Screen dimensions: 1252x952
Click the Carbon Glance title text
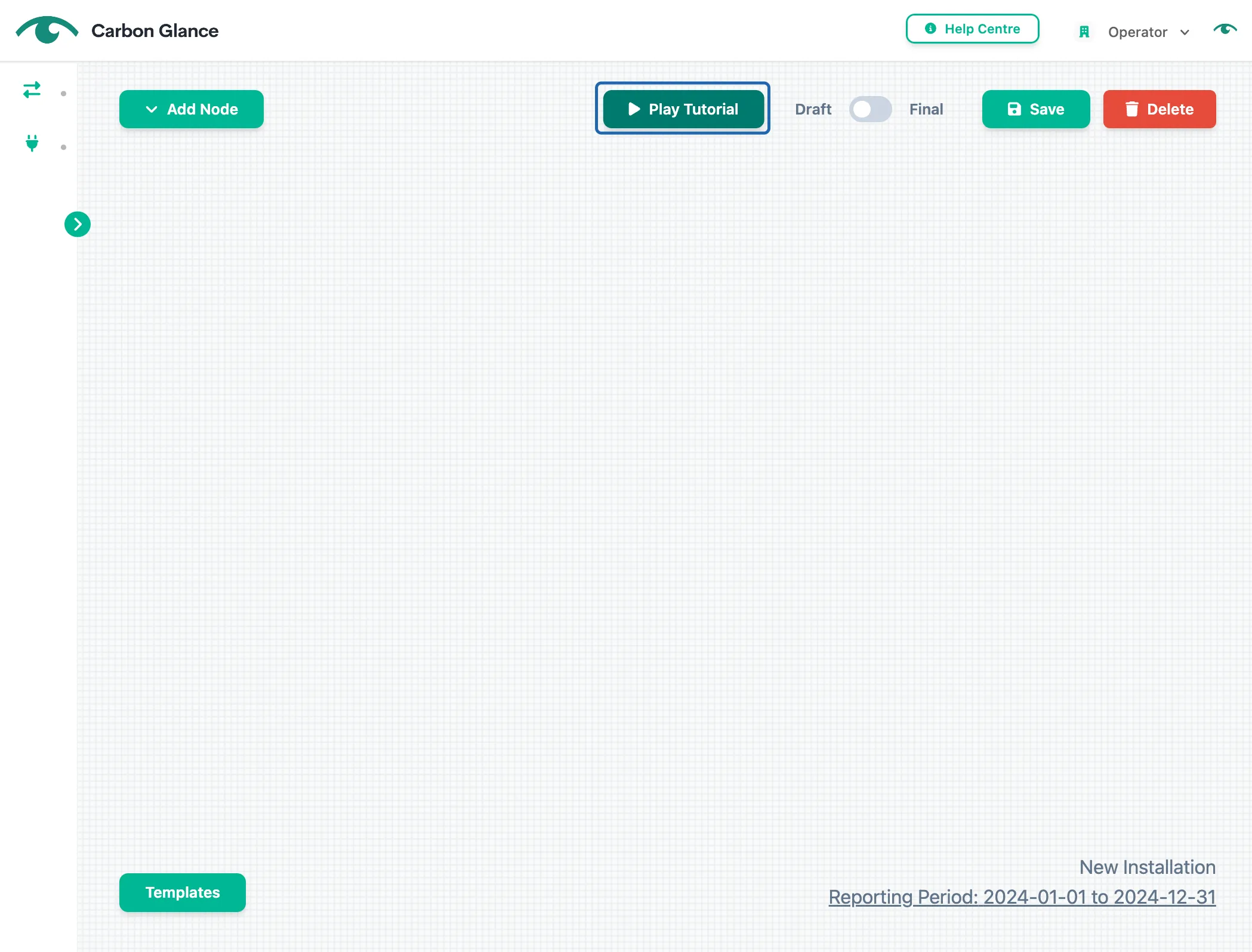(x=155, y=30)
